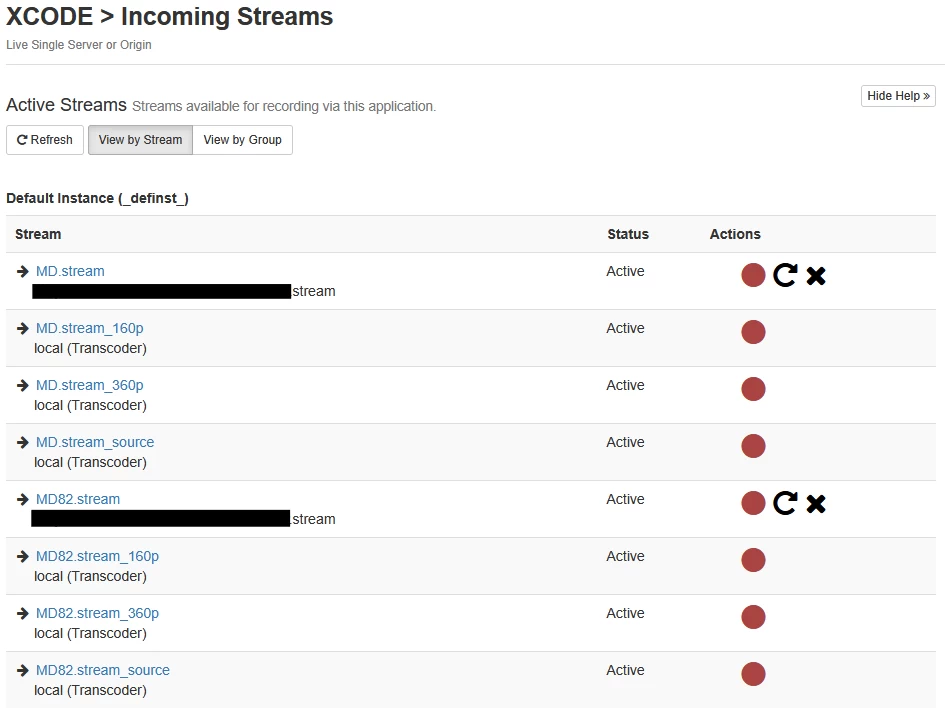Disconnect MD82.stream with the X icon
This screenshot has width=945, height=714.
point(816,504)
